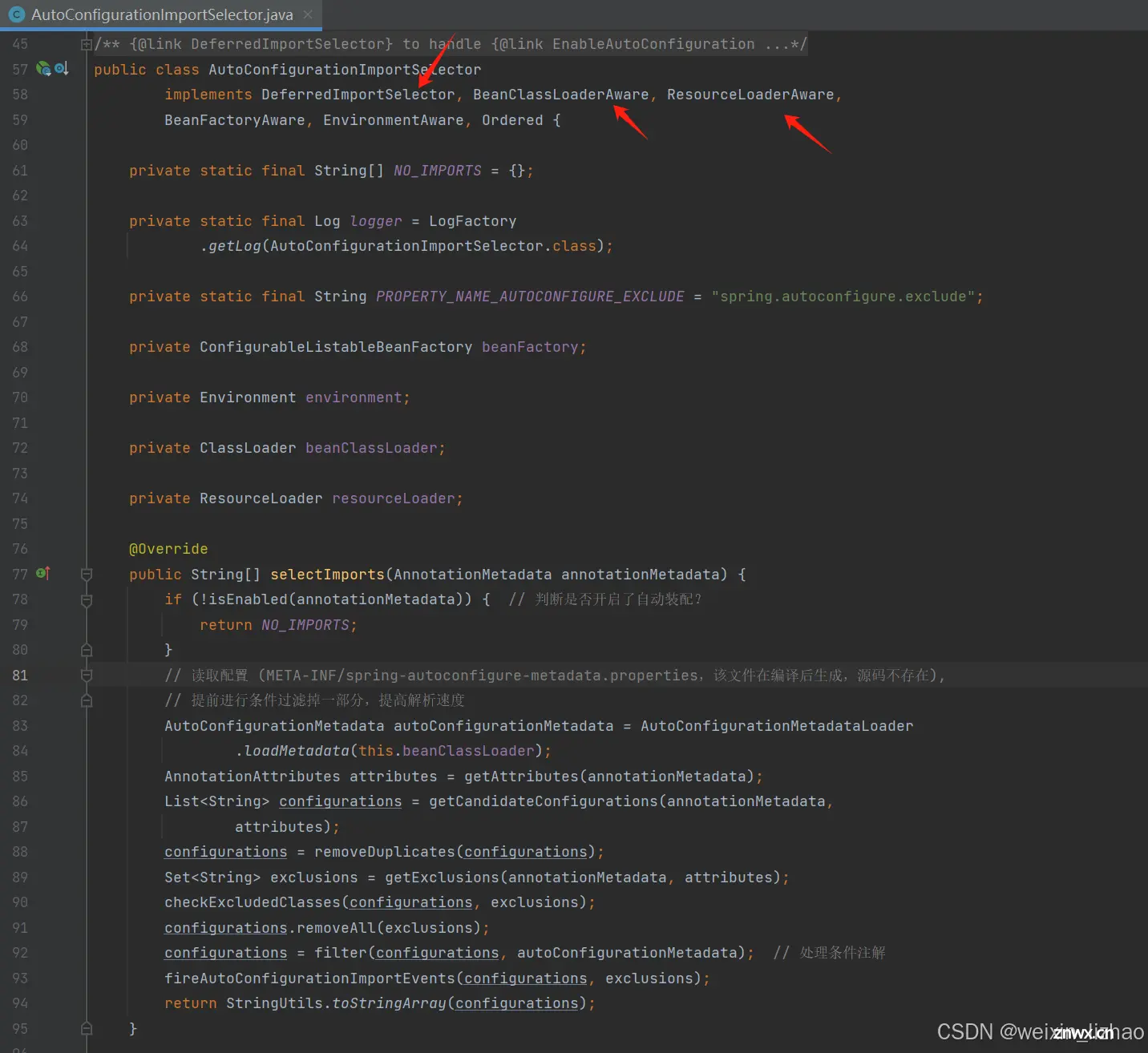
Task: Click the BeanFactoryAware interface name
Action: coord(234,120)
